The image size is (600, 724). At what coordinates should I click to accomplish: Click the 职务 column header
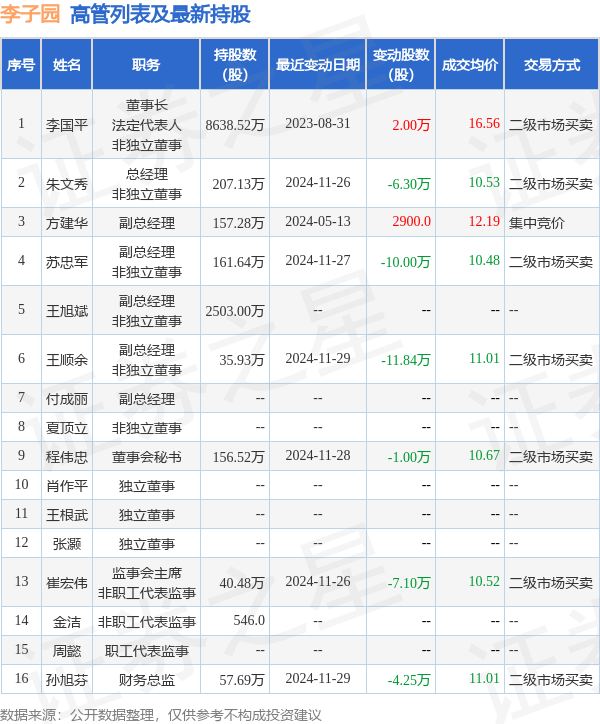(146, 65)
